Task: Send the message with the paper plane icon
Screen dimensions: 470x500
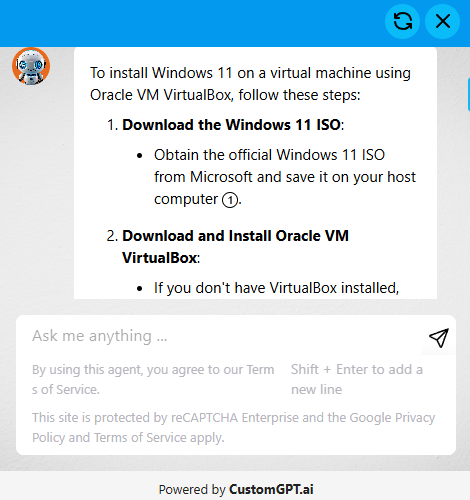Action: pos(439,338)
